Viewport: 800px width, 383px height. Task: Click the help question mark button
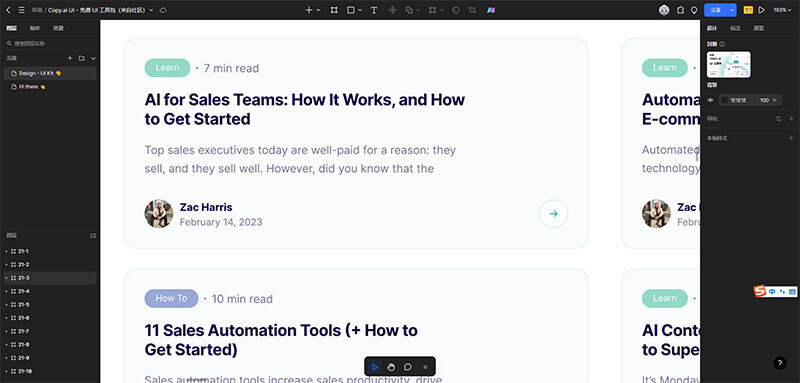780,363
